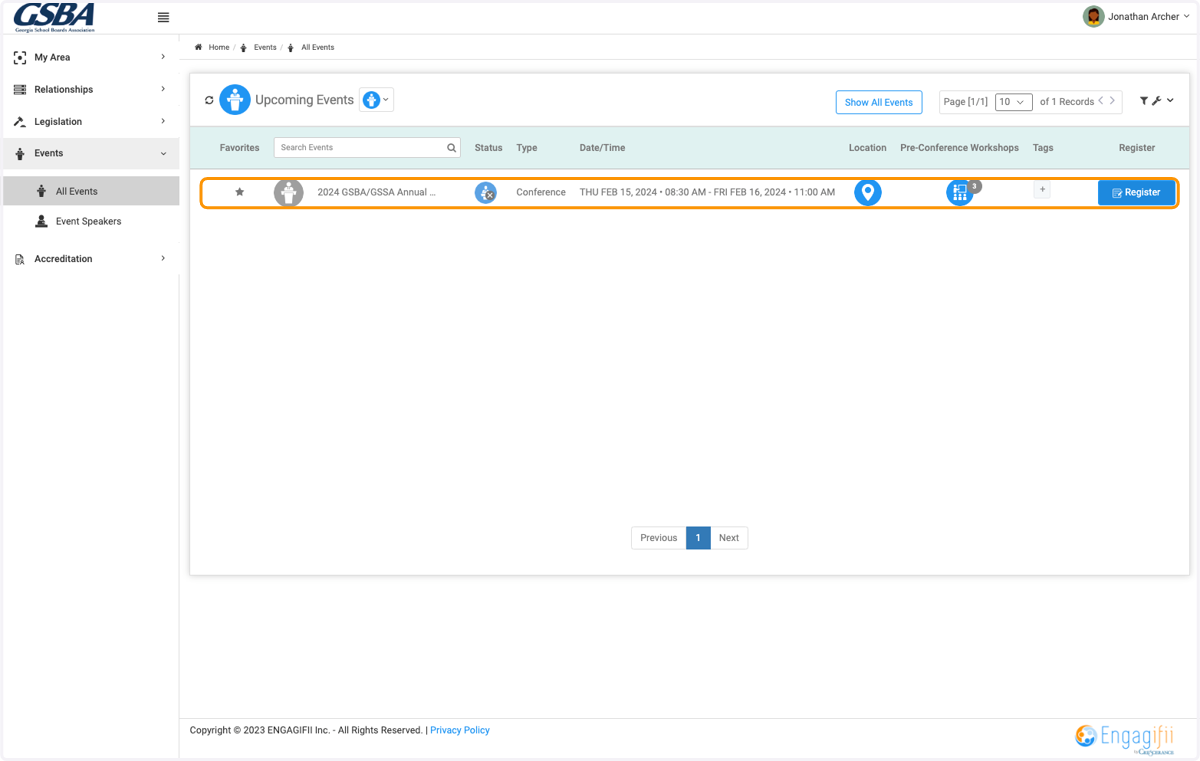Click the 2024 GSBA/GSSA event thumbnail
Image resolution: width=1200 pixels, height=761 pixels.
288,192
